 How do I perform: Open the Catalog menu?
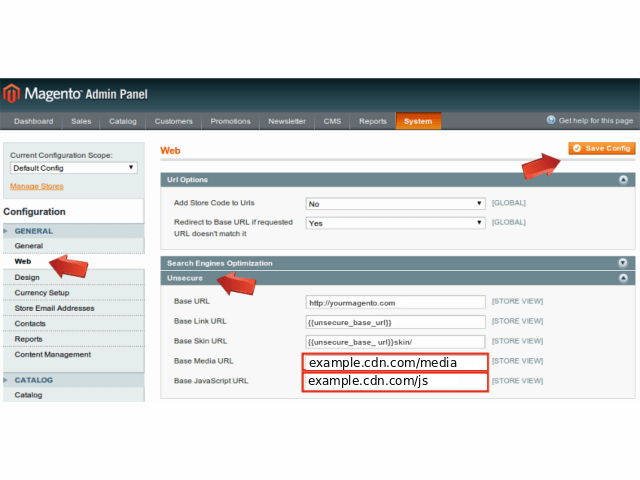(x=123, y=121)
